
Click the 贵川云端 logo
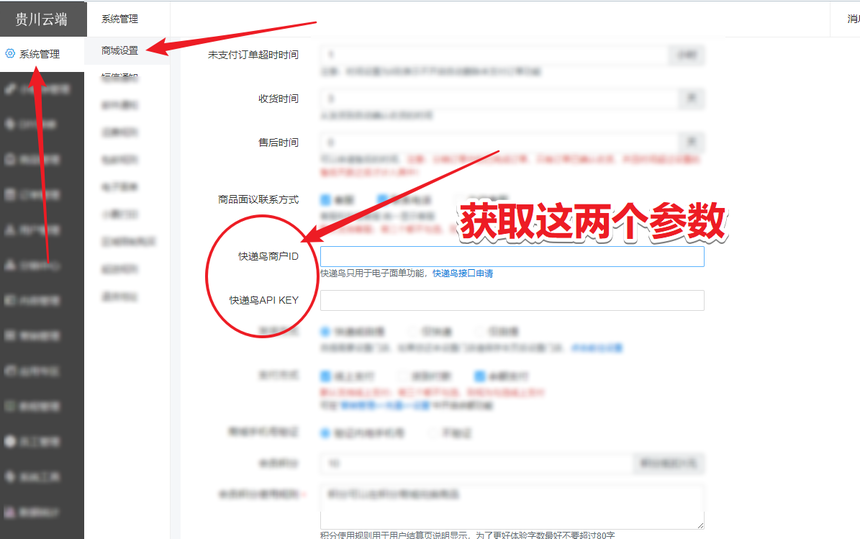click(42, 19)
